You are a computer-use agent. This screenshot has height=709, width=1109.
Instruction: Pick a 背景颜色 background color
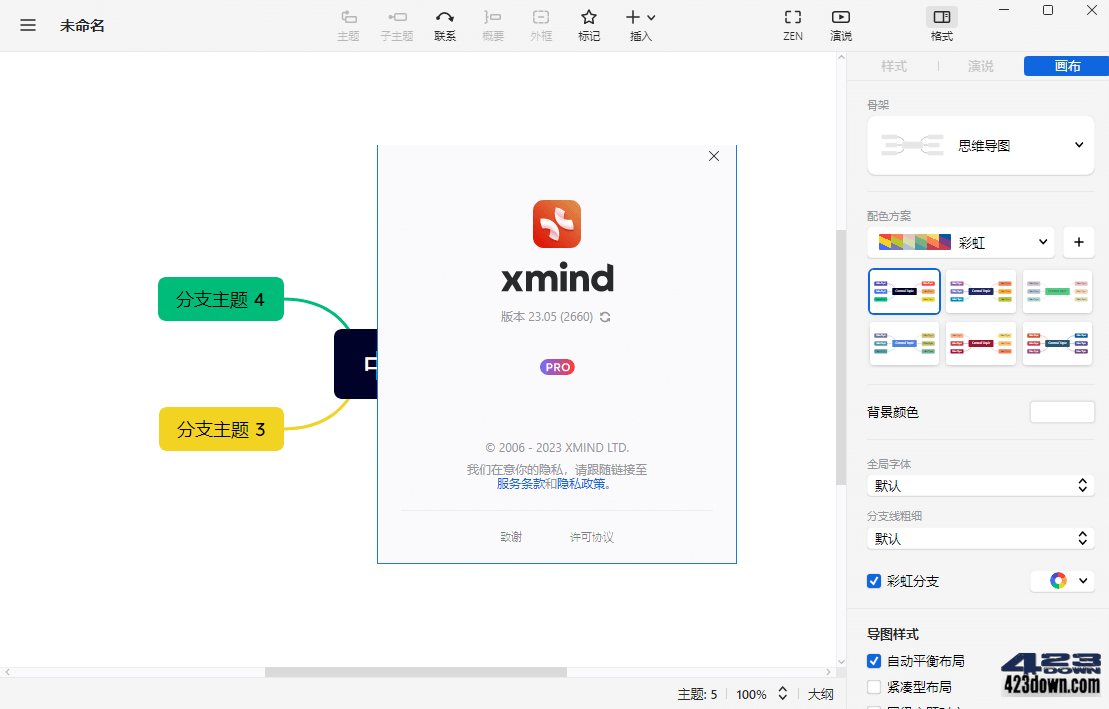coord(1061,411)
